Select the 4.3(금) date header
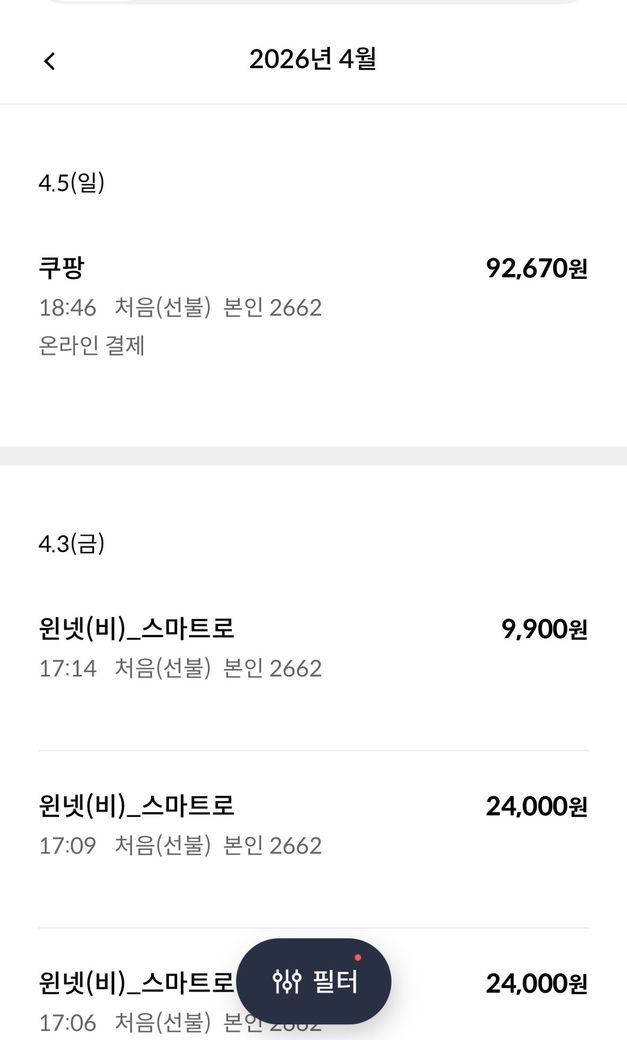Image resolution: width=627 pixels, height=1040 pixels. [x=71, y=544]
